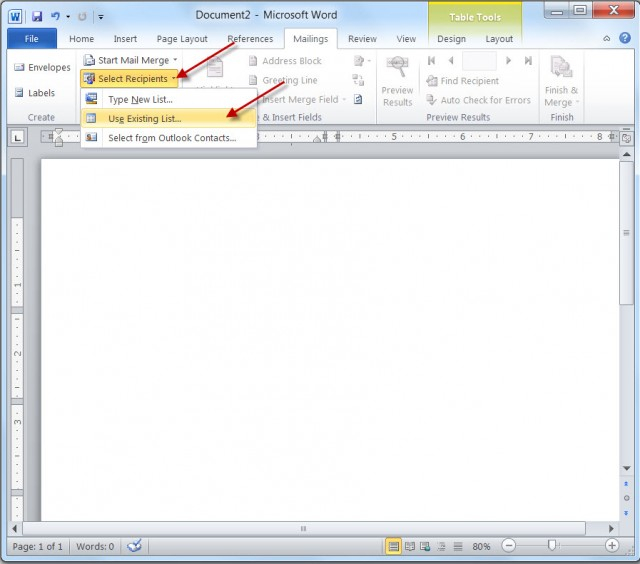Click the Zoom Out minus button
640x564 pixels.
(509, 545)
